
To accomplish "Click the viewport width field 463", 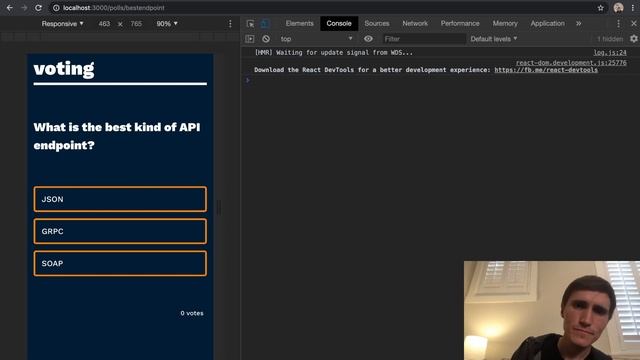I will 104,24.
